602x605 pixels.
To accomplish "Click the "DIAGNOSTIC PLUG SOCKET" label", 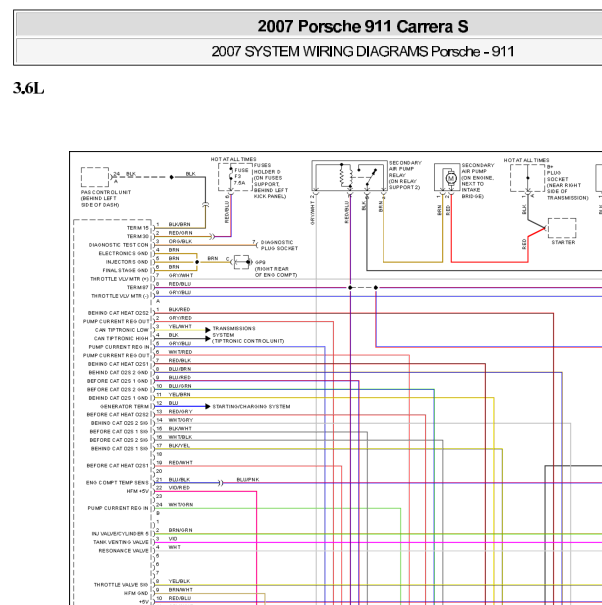I will tap(279, 245).
